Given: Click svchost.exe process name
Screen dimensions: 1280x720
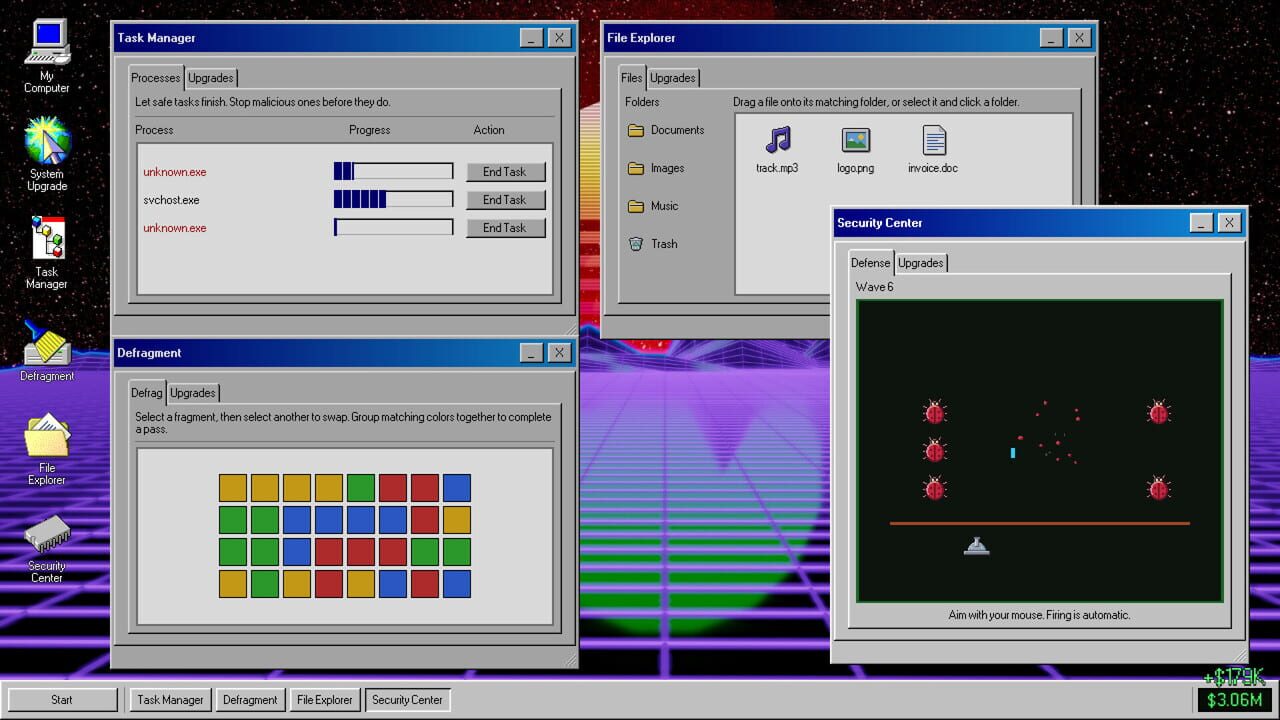Looking at the screenshot, I should [171, 200].
